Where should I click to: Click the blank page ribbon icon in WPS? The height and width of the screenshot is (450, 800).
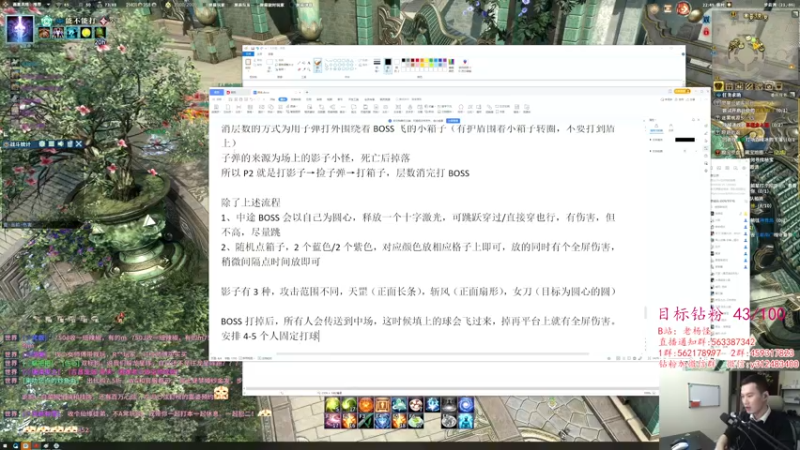pyautogui.click(x=228, y=108)
